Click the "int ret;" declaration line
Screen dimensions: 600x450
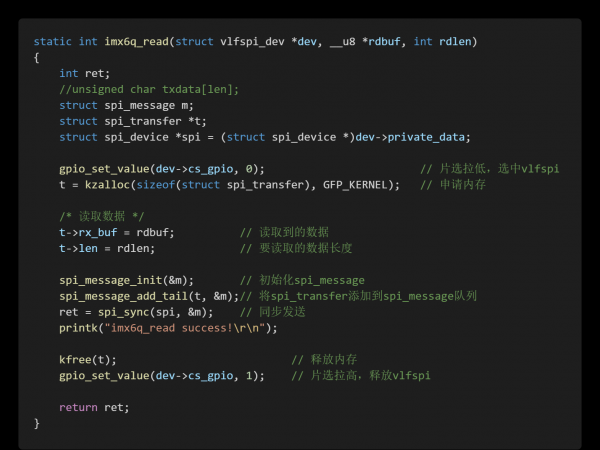[x=85, y=73]
